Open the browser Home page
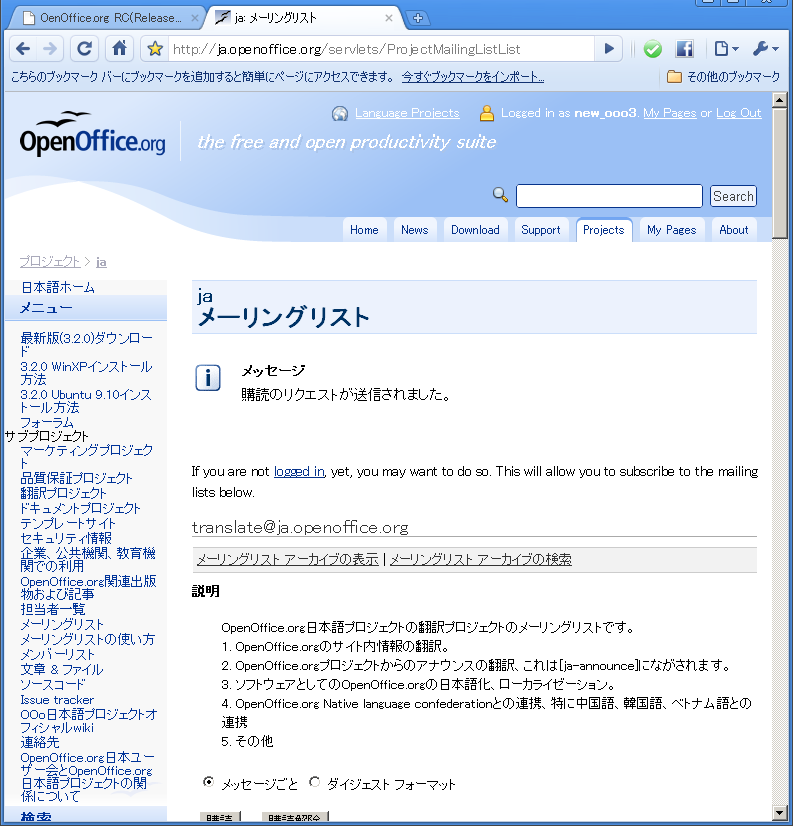793x826 pixels. point(120,49)
